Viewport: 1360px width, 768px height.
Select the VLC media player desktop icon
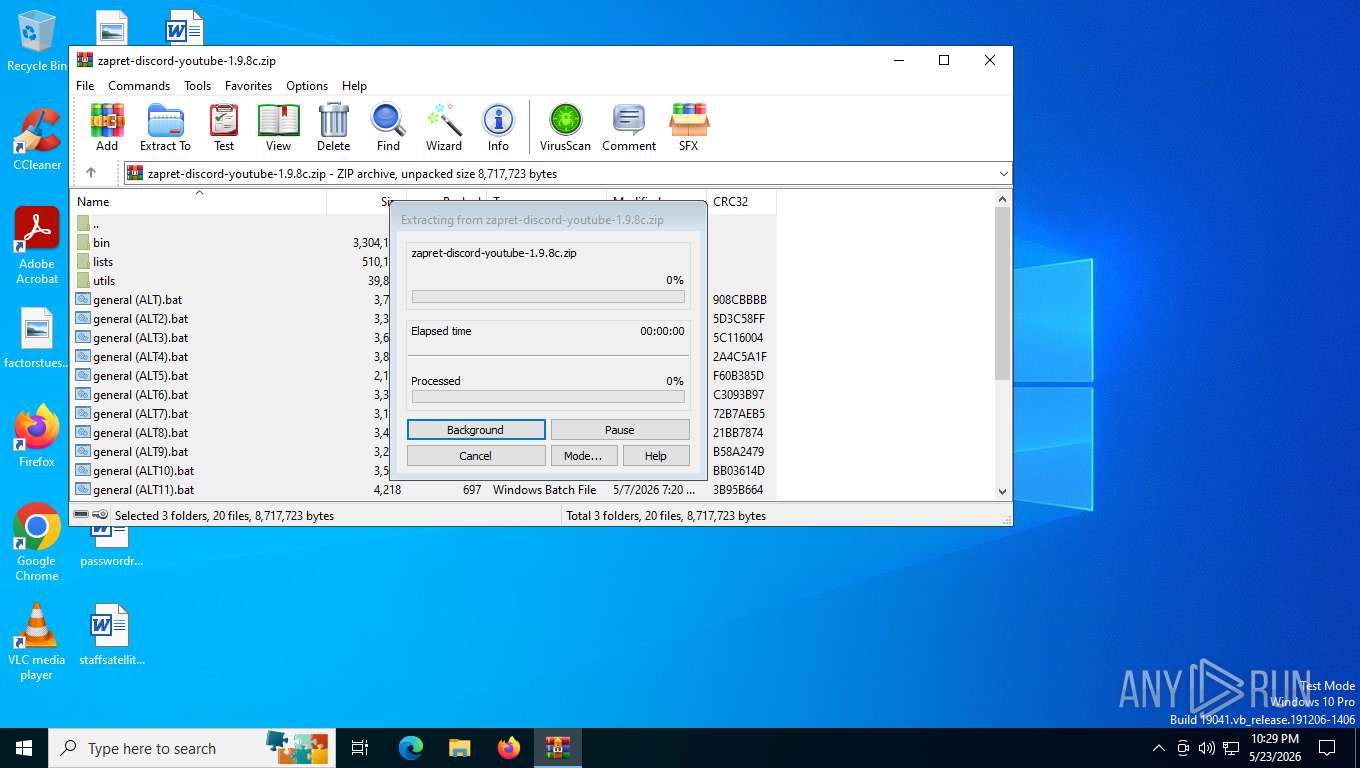pos(37,642)
